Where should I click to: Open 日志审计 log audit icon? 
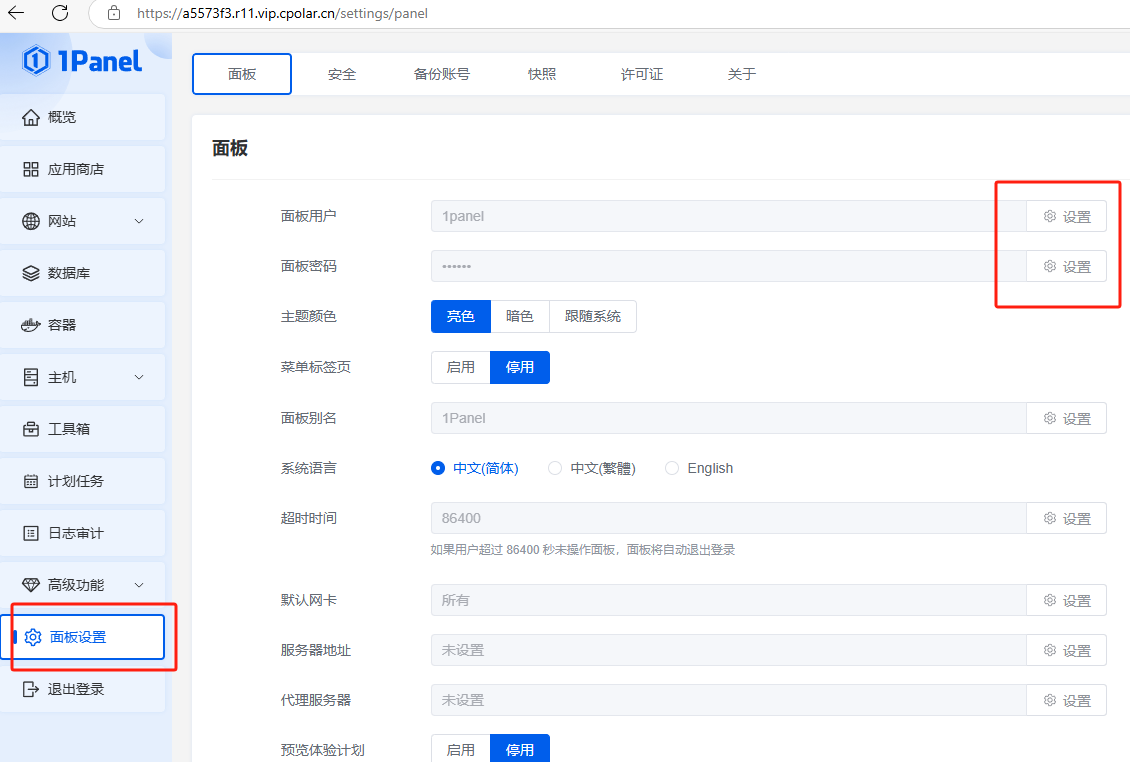[31, 533]
